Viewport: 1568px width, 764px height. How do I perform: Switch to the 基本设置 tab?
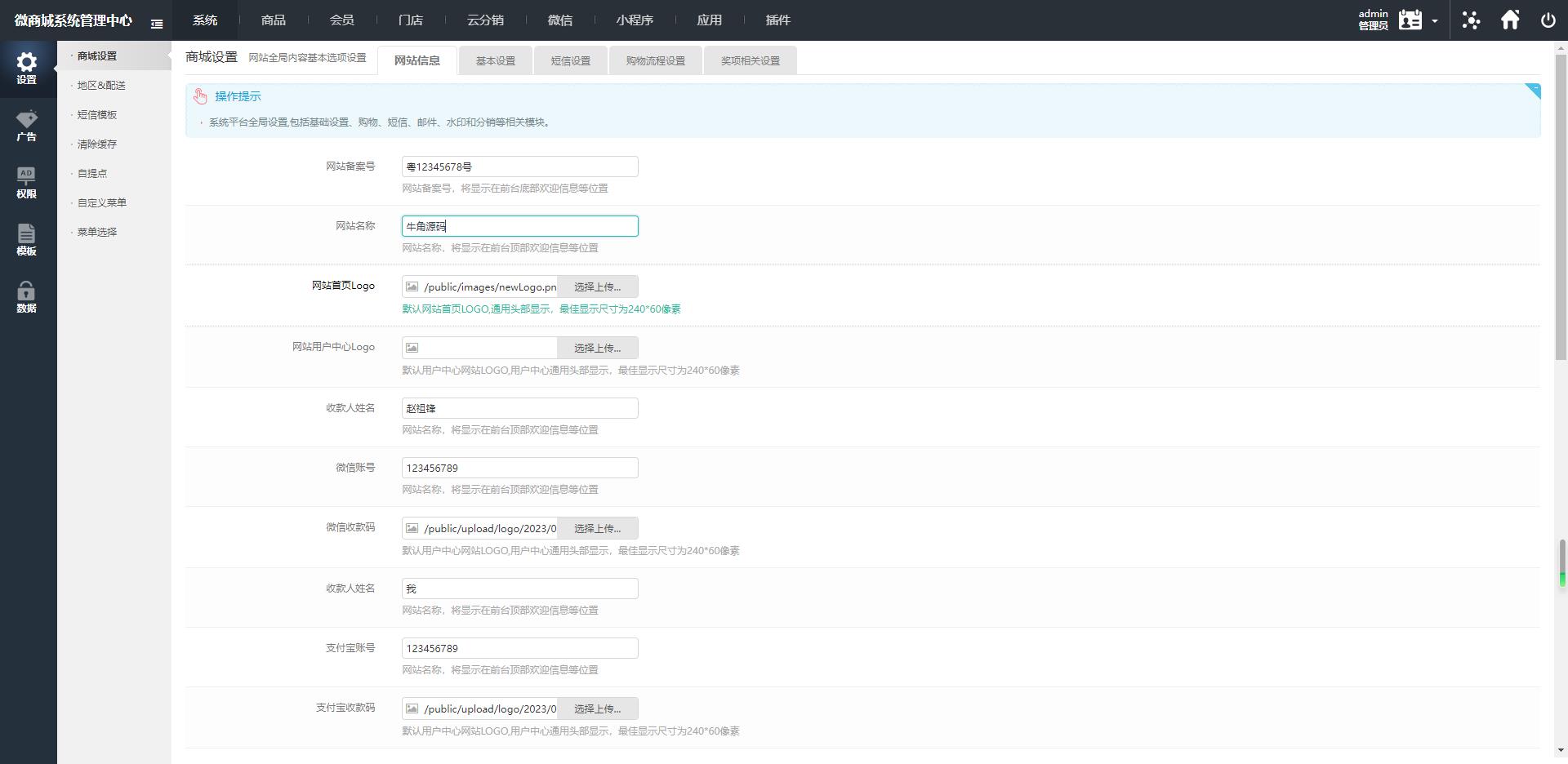496,60
